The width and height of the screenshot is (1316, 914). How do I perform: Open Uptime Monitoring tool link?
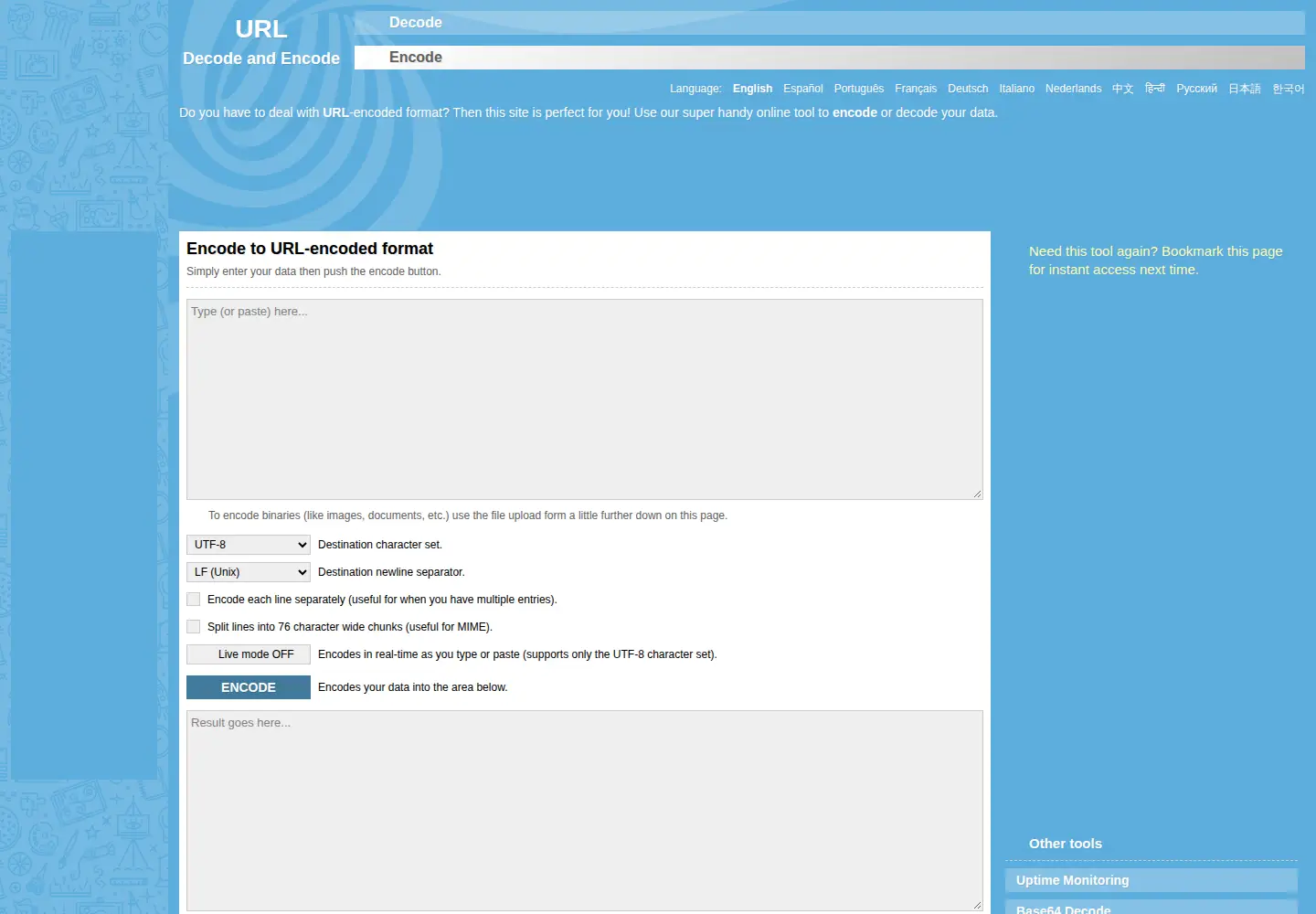click(1151, 880)
